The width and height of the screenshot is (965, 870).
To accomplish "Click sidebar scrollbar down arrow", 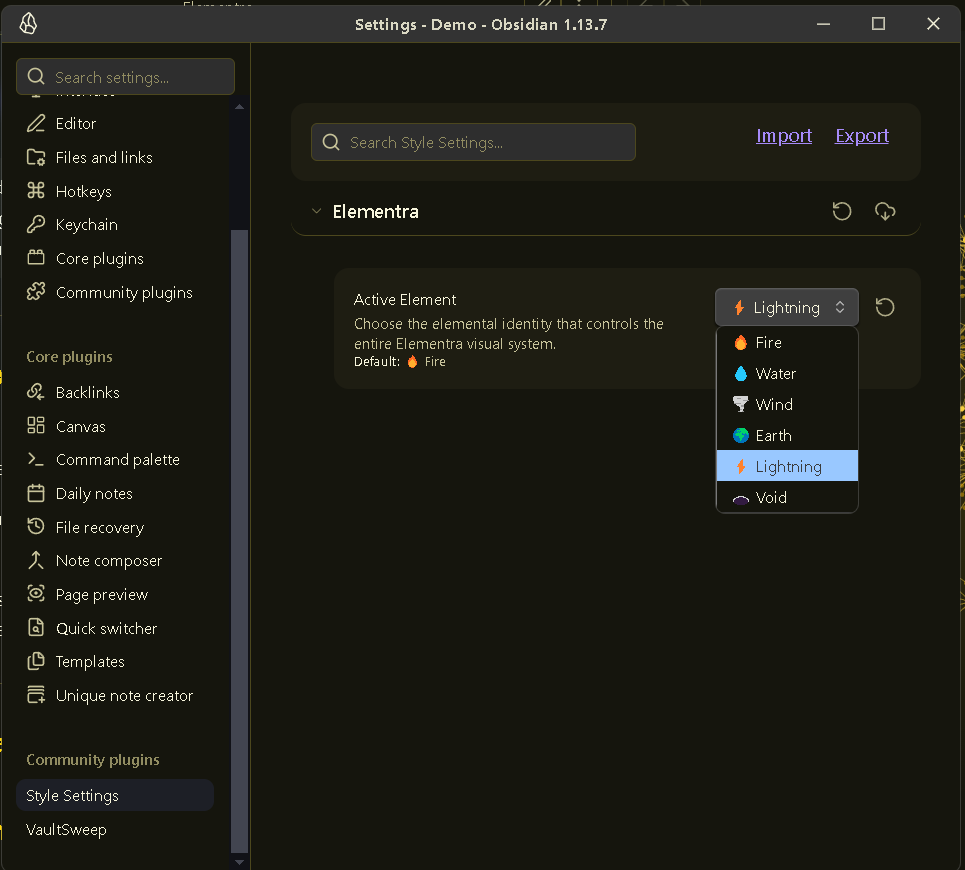I will click(239, 861).
